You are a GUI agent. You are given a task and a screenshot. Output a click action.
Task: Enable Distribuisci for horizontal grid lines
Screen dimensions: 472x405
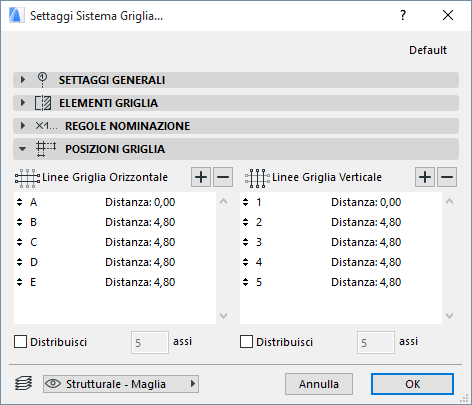pos(20,342)
